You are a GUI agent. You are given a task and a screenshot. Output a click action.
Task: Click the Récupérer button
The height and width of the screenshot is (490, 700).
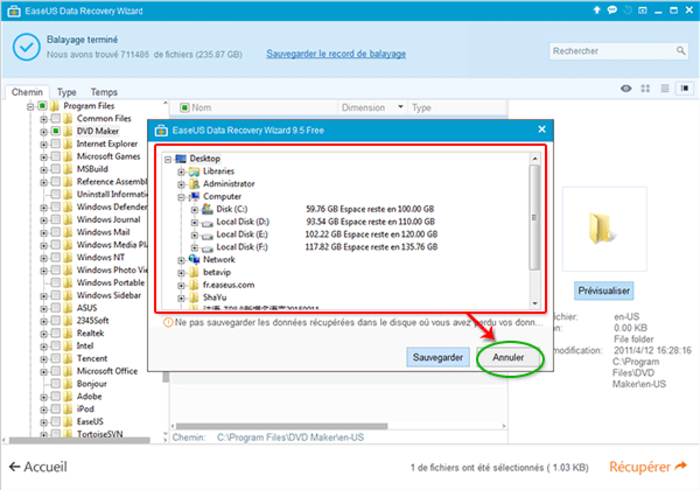click(648, 467)
